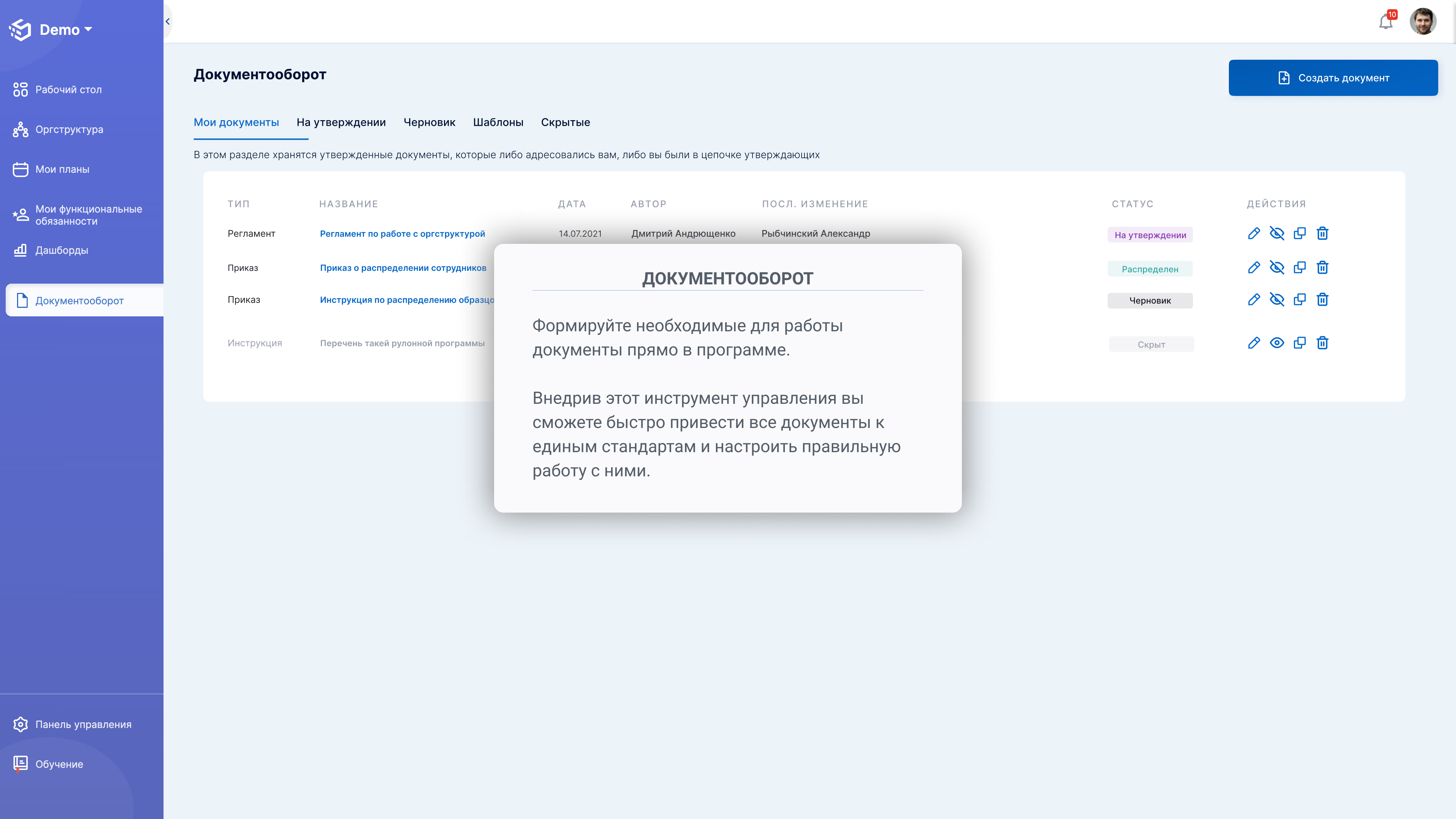Viewport: 1456px width, 819px height.
Task: Click Мои планы calendar icon
Action: 20,169
